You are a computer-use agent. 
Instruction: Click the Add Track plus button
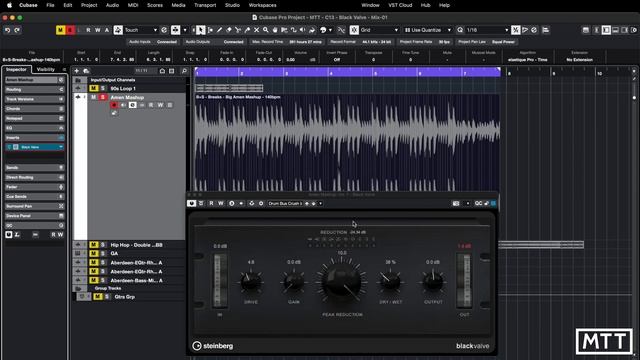(x=77, y=71)
